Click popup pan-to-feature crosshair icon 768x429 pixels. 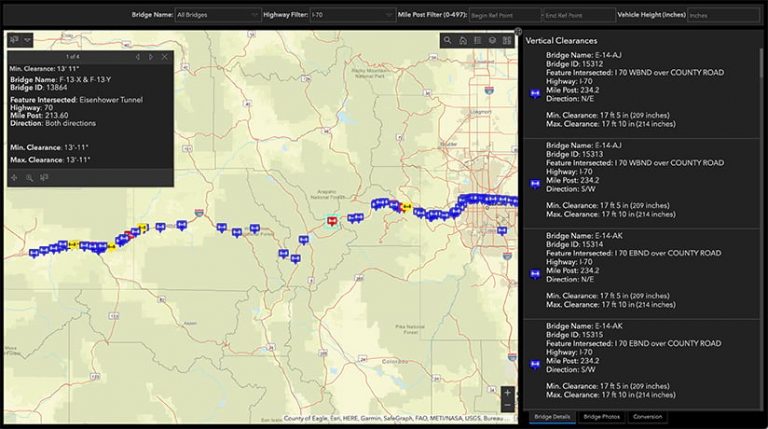point(14,178)
